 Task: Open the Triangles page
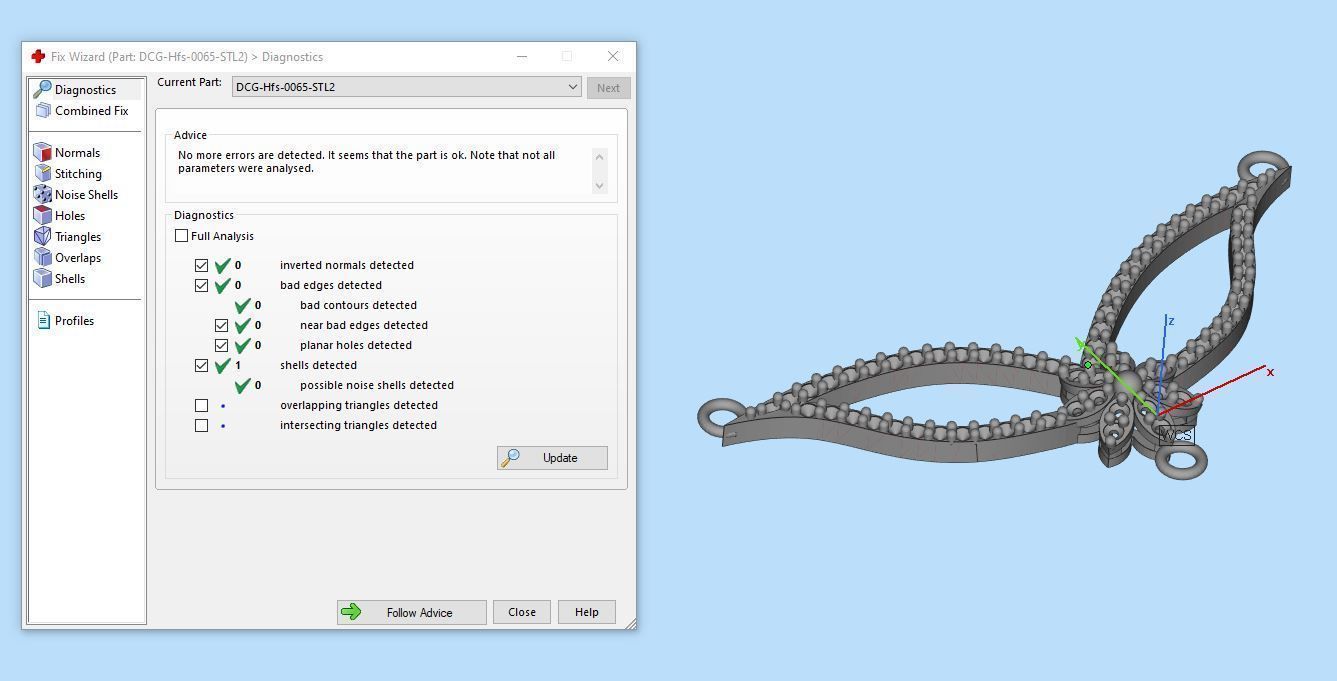click(78, 237)
